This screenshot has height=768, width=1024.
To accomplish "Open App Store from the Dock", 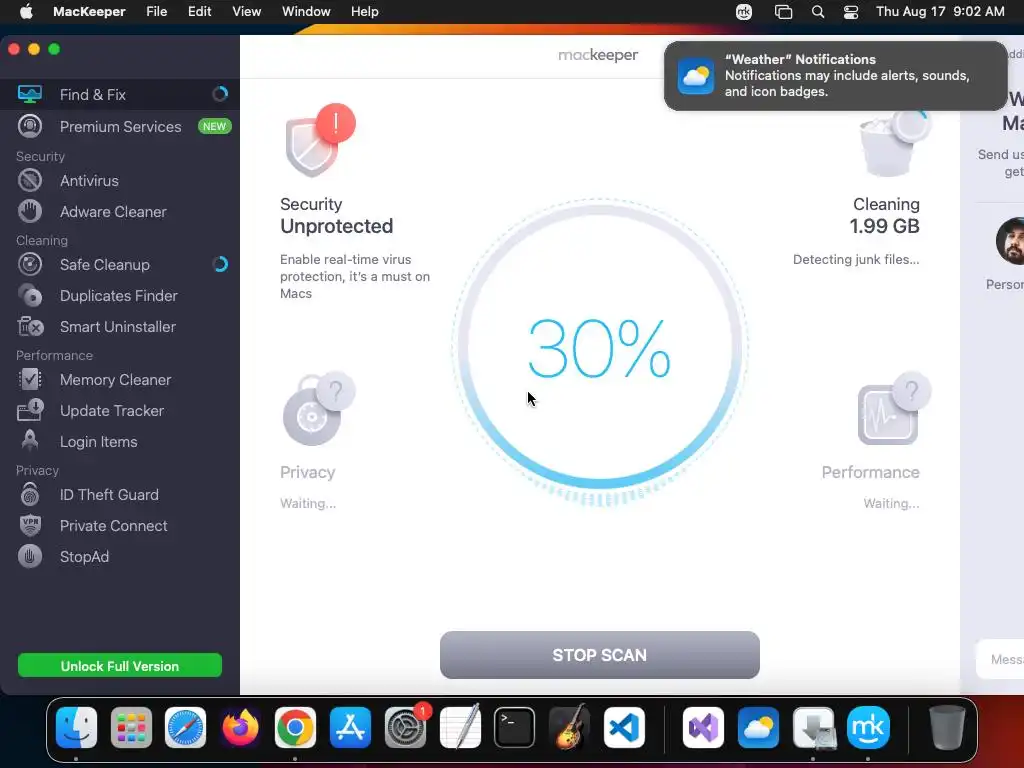I will [x=350, y=727].
